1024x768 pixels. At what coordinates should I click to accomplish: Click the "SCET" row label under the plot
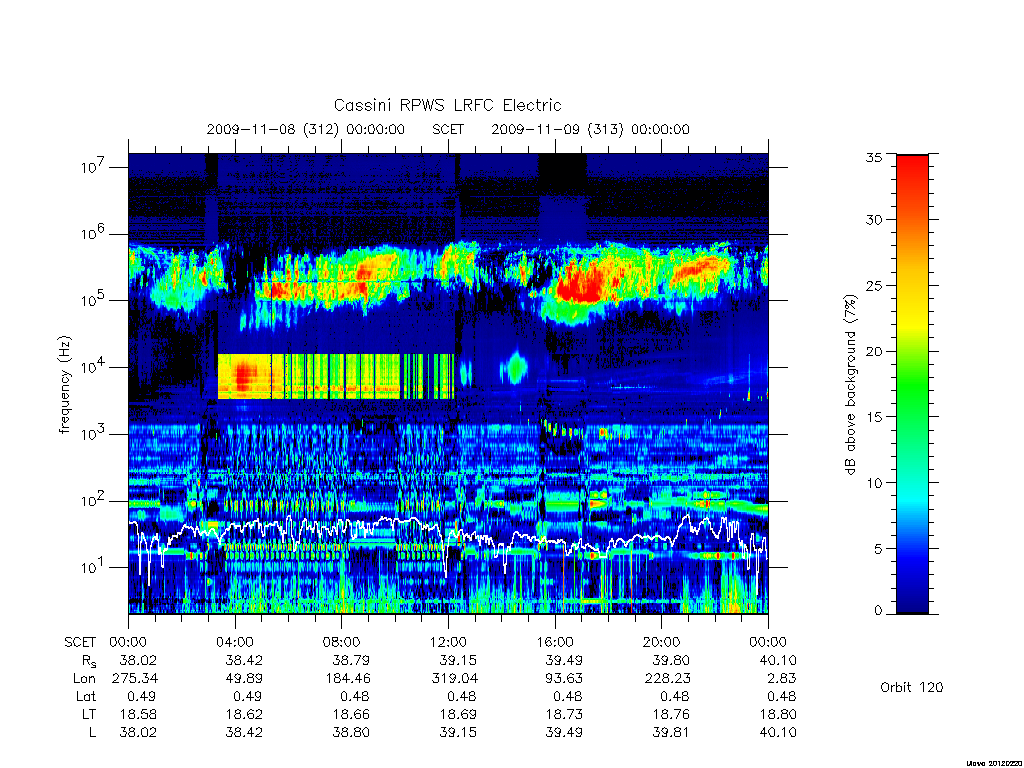80,643
